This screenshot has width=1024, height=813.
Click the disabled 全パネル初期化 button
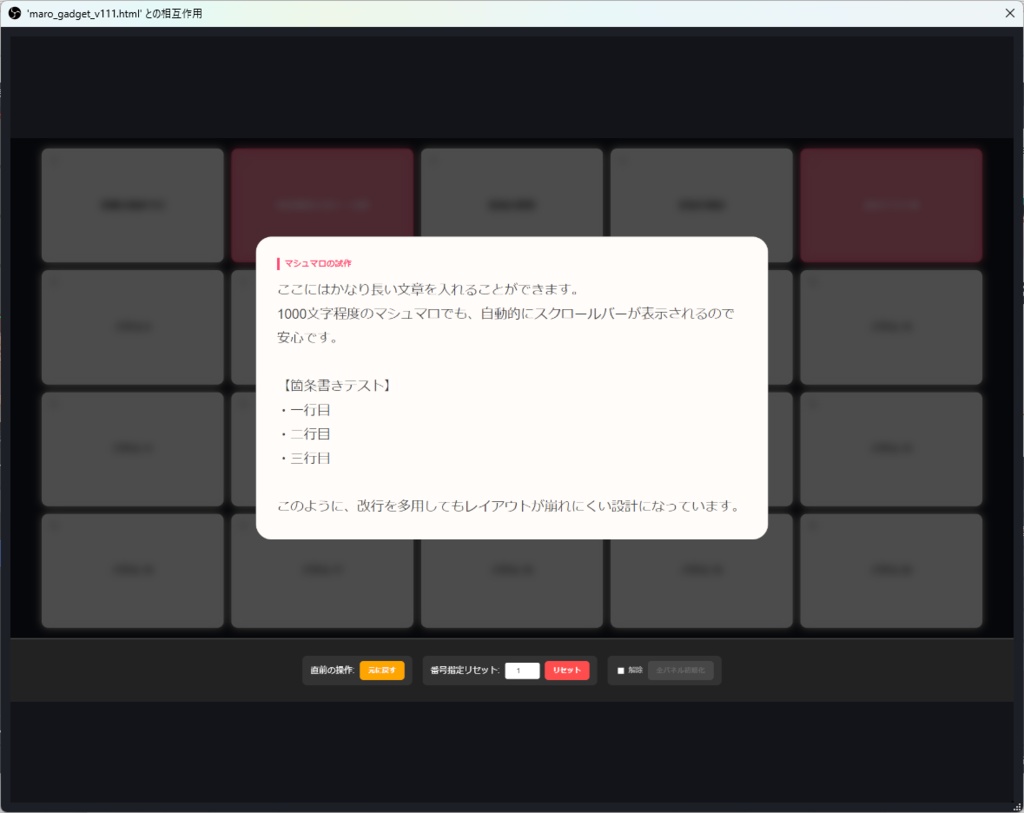[681, 670]
